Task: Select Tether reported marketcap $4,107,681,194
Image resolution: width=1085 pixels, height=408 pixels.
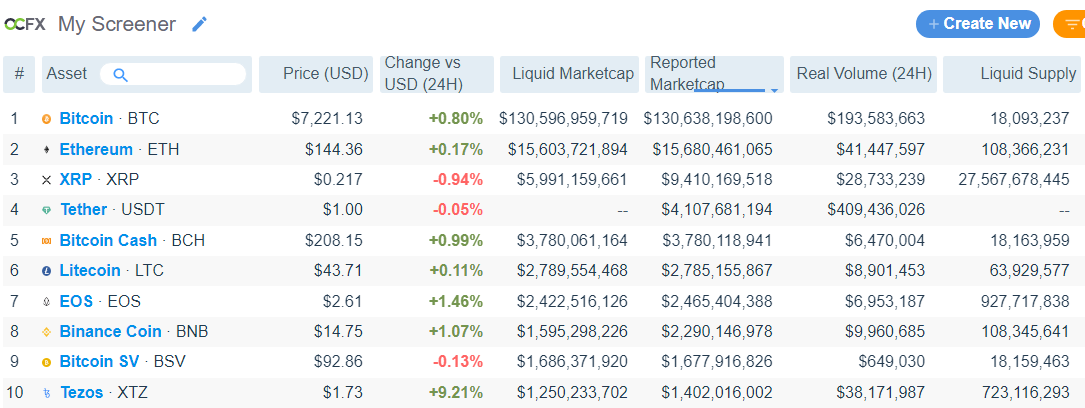Action: point(718,210)
